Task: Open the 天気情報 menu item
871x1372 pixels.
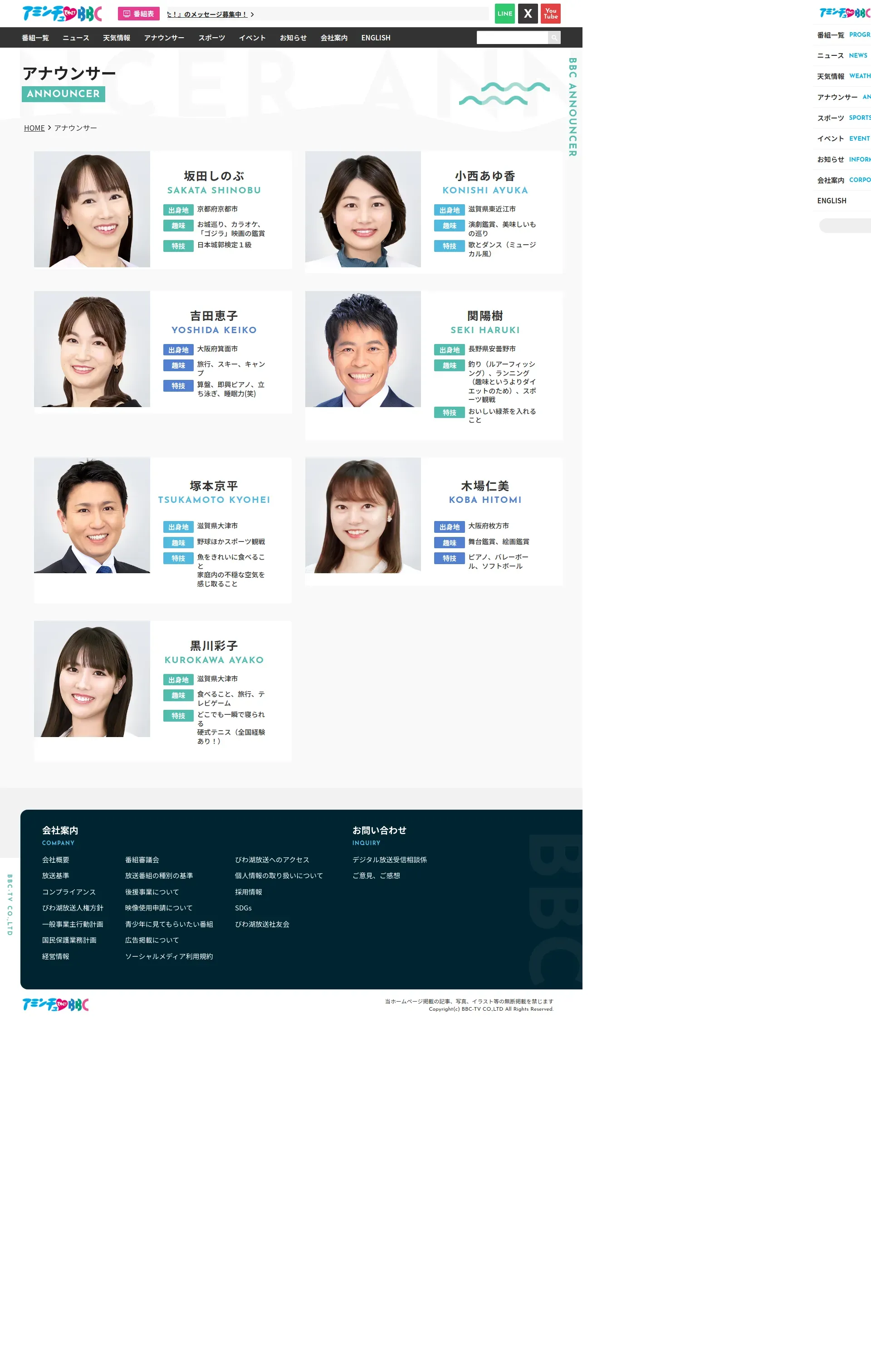Action: click(x=116, y=38)
